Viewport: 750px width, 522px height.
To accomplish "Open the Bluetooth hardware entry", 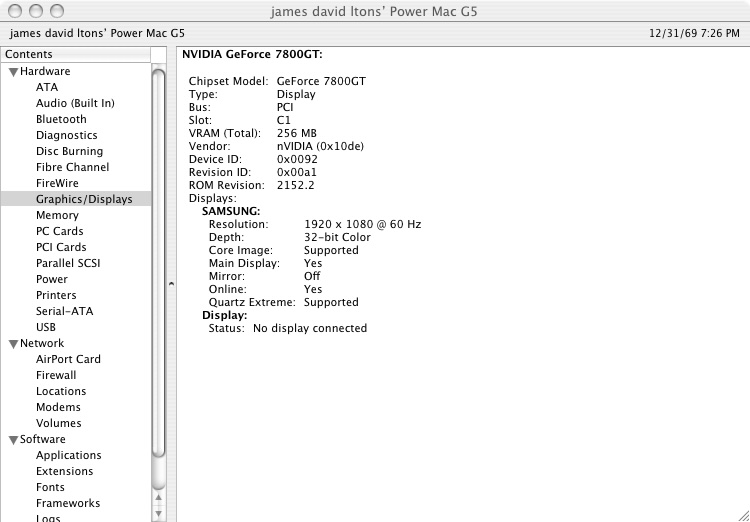I will pos(61,119).
